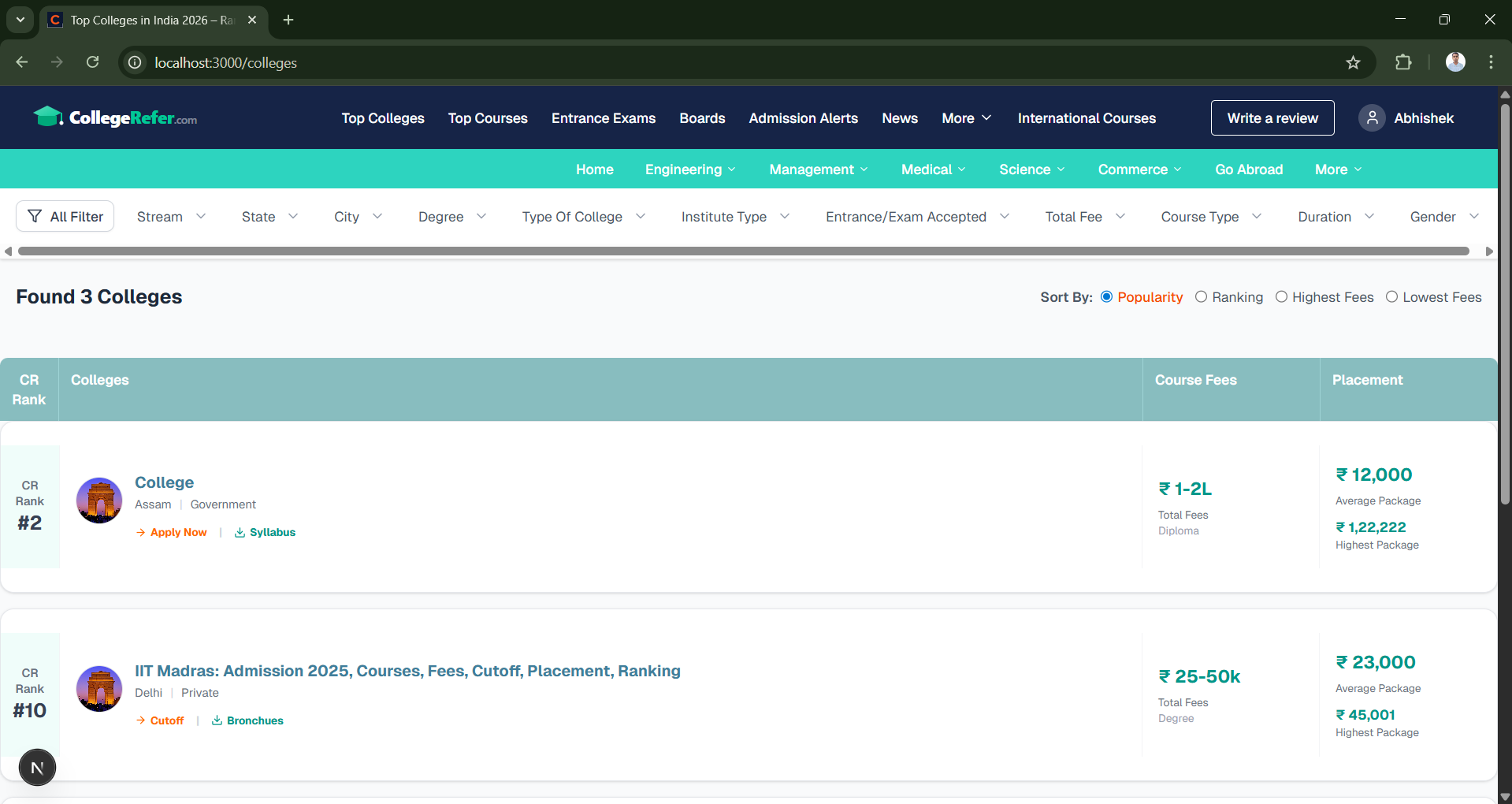
Task: Open the Entrance Exams menu item
Action: tap(603, 118)
